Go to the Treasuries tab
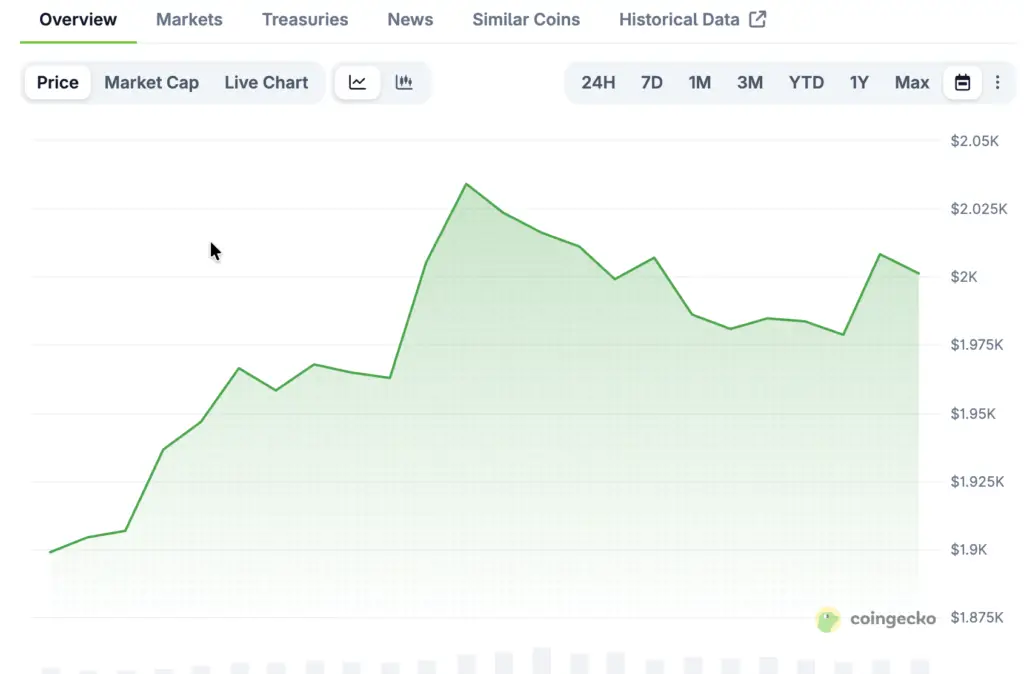 [305, 19]
